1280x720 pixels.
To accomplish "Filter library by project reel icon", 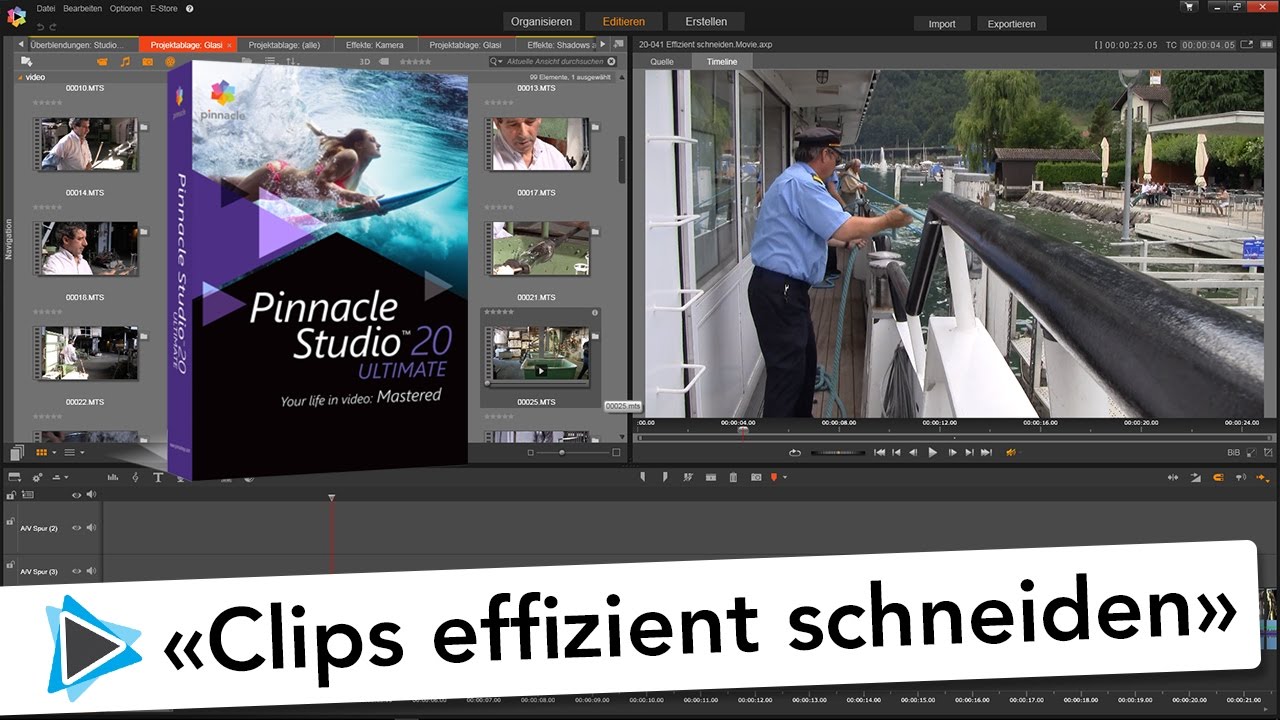I will [170, 62].
